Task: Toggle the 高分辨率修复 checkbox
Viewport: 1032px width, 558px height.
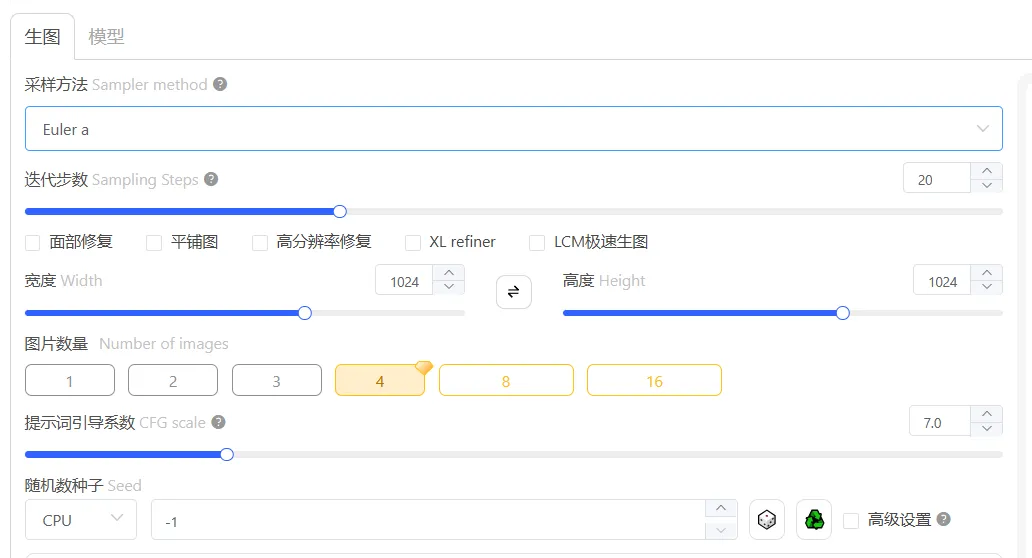Action: click(260, 242)
